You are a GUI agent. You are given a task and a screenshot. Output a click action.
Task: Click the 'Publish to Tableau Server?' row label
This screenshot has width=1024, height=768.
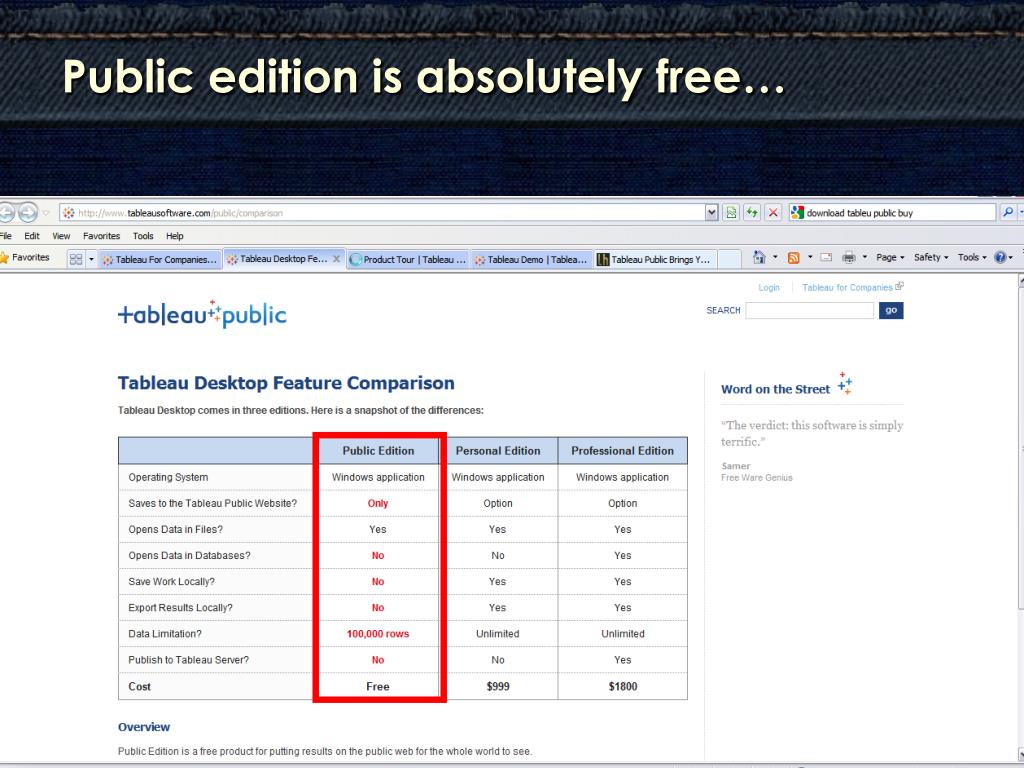[x=188, y=660]
